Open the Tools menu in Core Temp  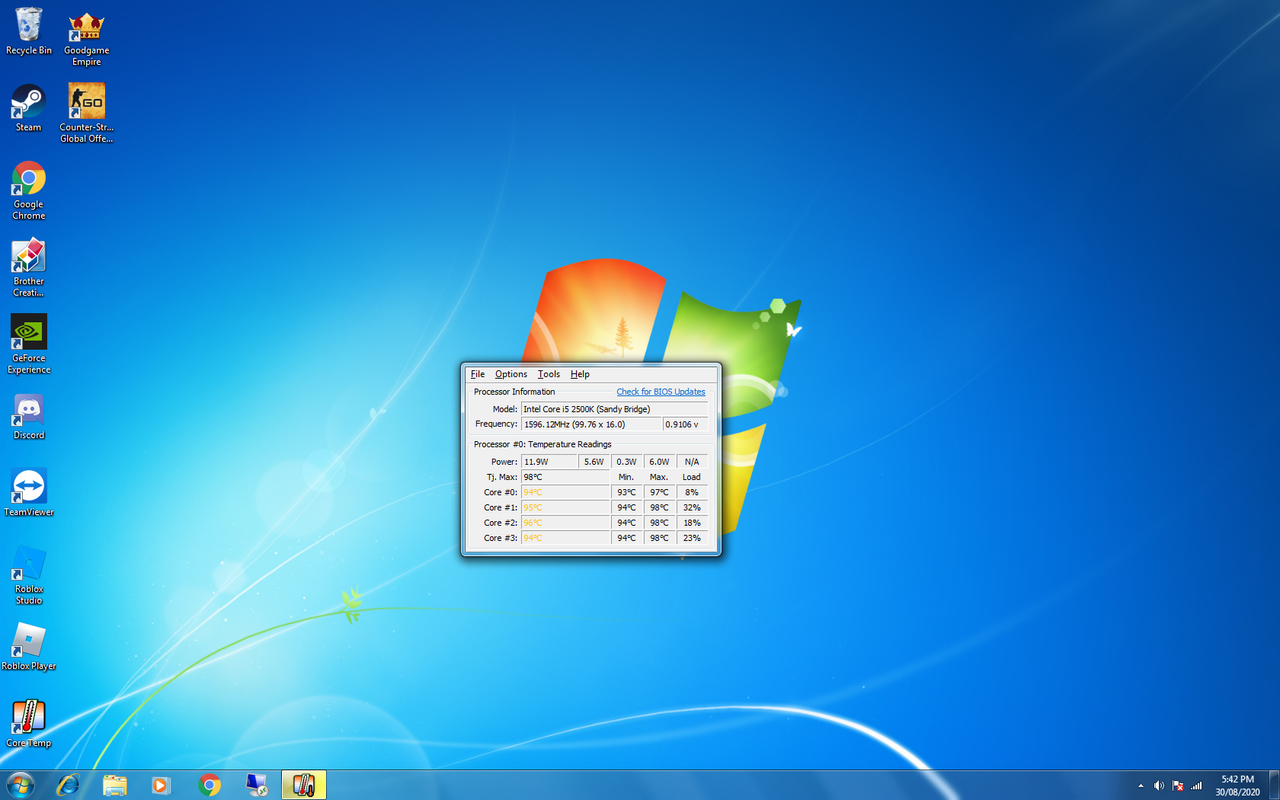click(x=549, y=374)
